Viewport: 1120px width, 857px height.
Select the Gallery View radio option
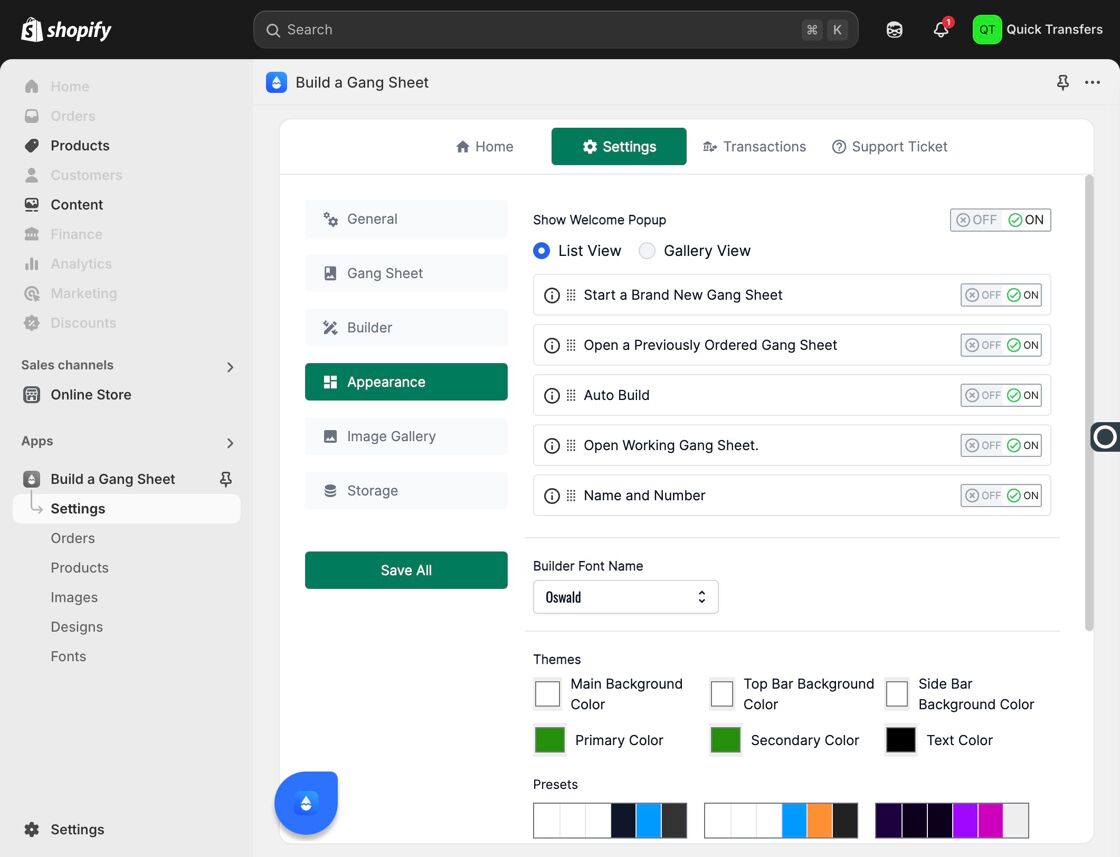pos(646,251)
